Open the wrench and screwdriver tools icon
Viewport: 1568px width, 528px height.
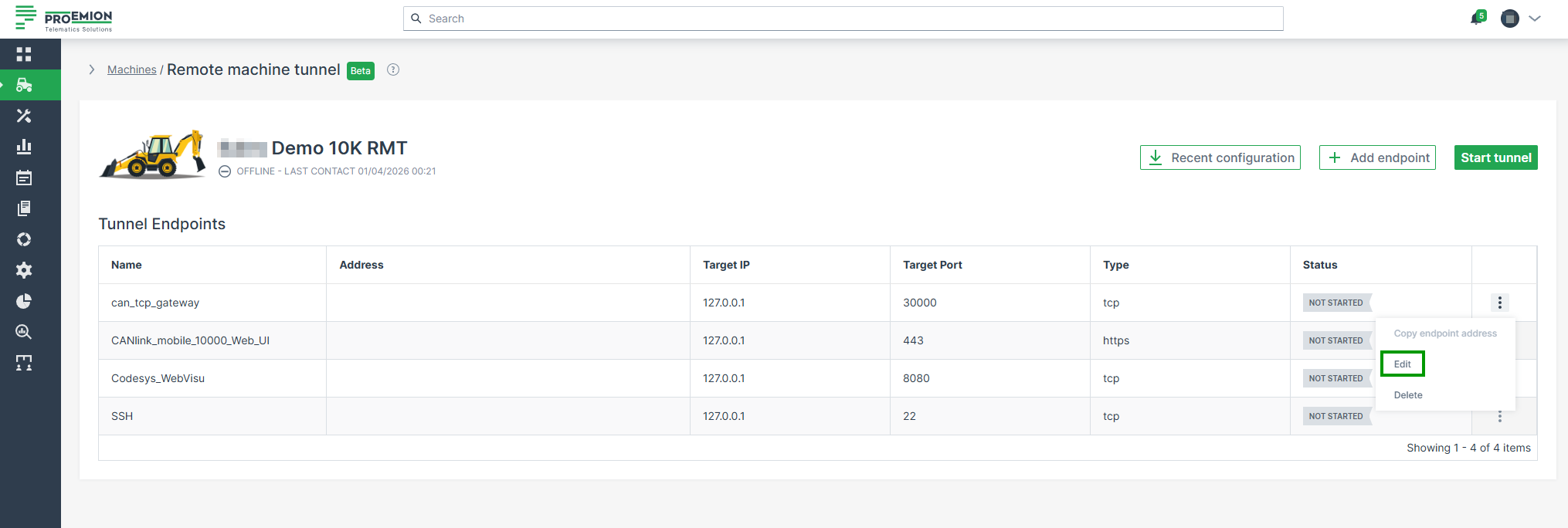[x=24, y=116]
